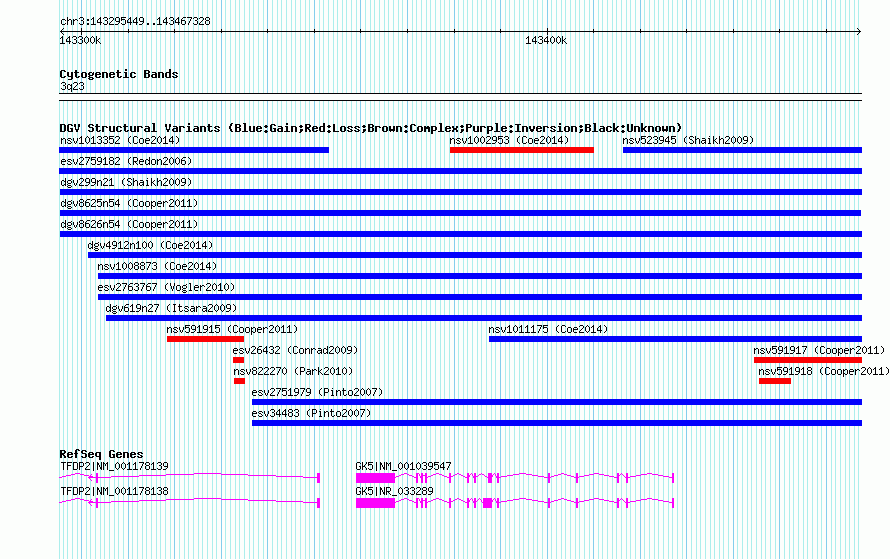This screenshot has width=890, height=559.
Task: Click the 143400k ruler label
Action: coord(546,41)
